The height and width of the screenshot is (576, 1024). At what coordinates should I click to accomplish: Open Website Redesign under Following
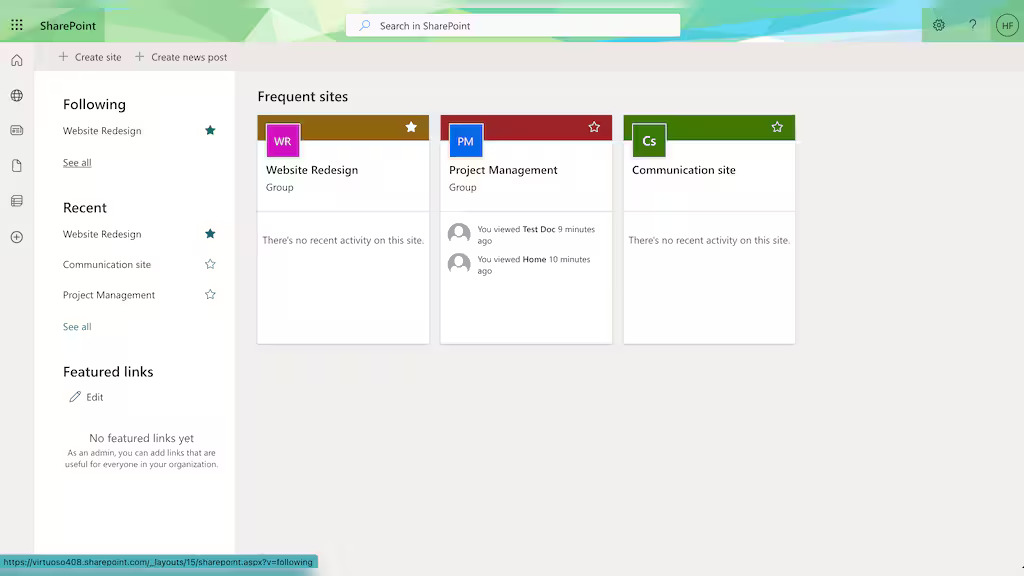[x=102, y=131]
